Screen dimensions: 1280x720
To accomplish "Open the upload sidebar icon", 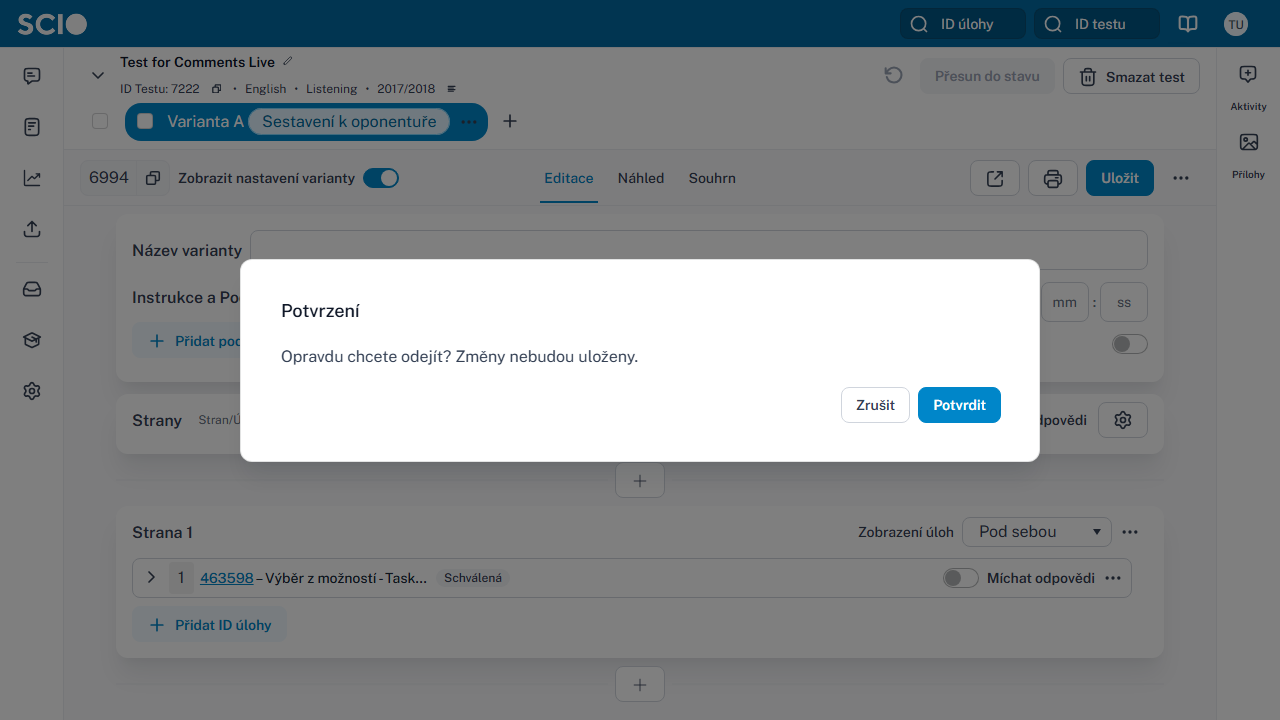I will pos(32,229).
